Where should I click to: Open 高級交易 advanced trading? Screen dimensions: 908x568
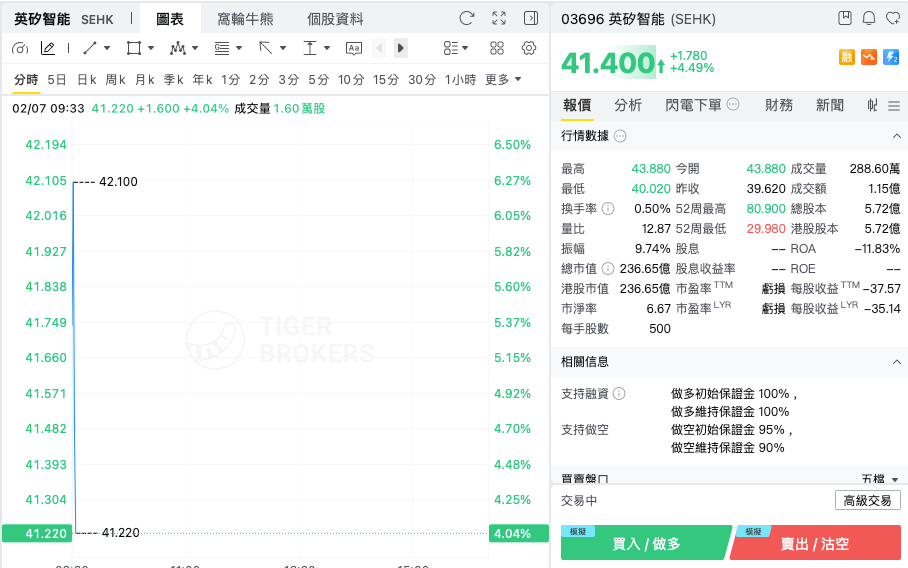coord(867,500)
